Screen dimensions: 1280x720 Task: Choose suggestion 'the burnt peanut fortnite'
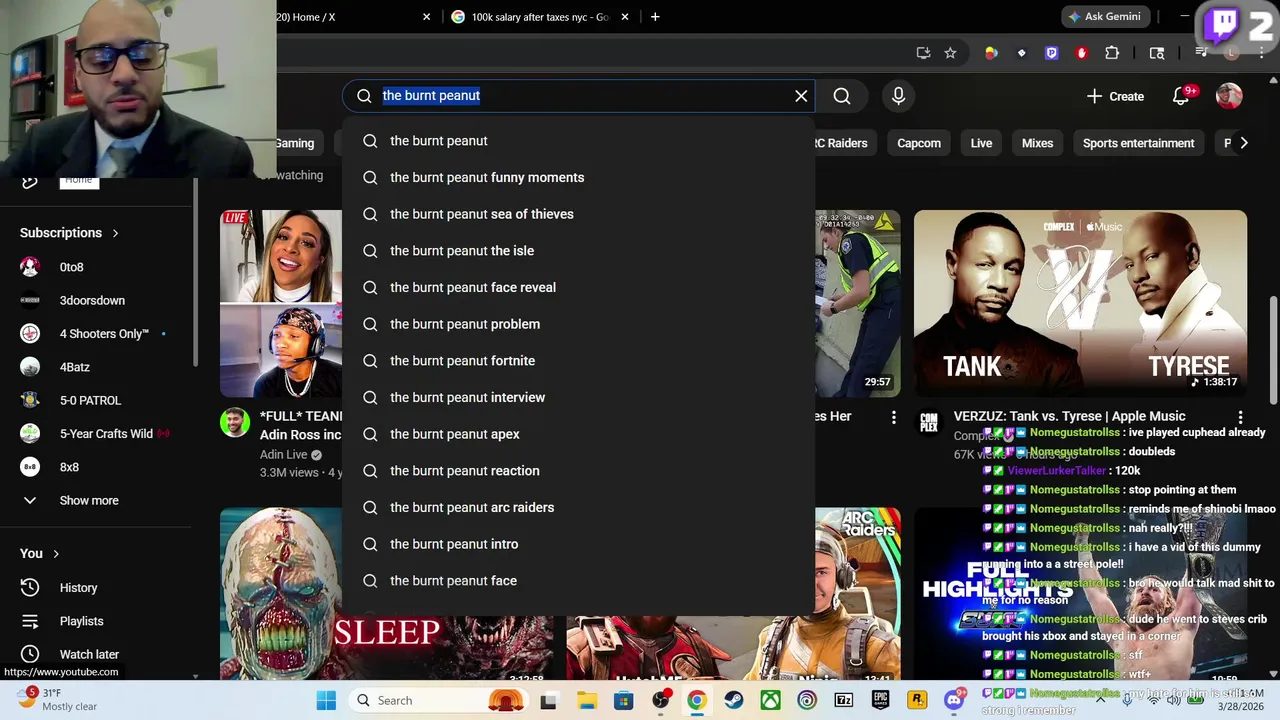point(578,361)
